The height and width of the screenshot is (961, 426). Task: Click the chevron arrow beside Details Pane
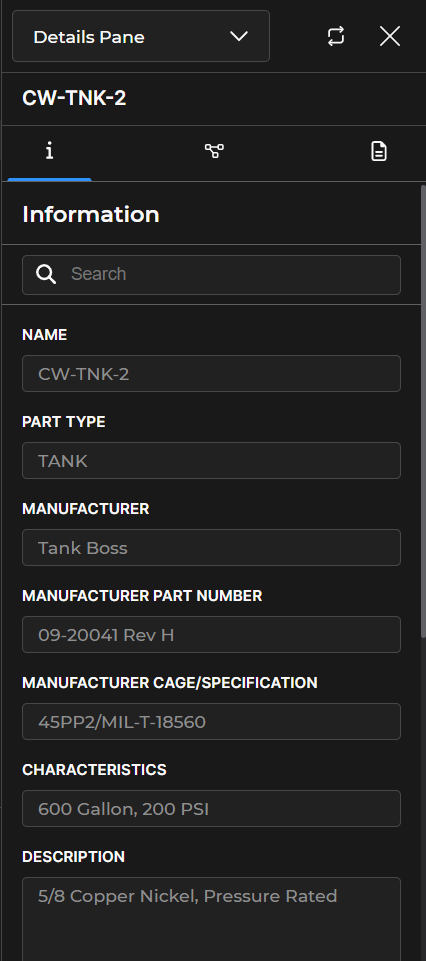(238, 36)
